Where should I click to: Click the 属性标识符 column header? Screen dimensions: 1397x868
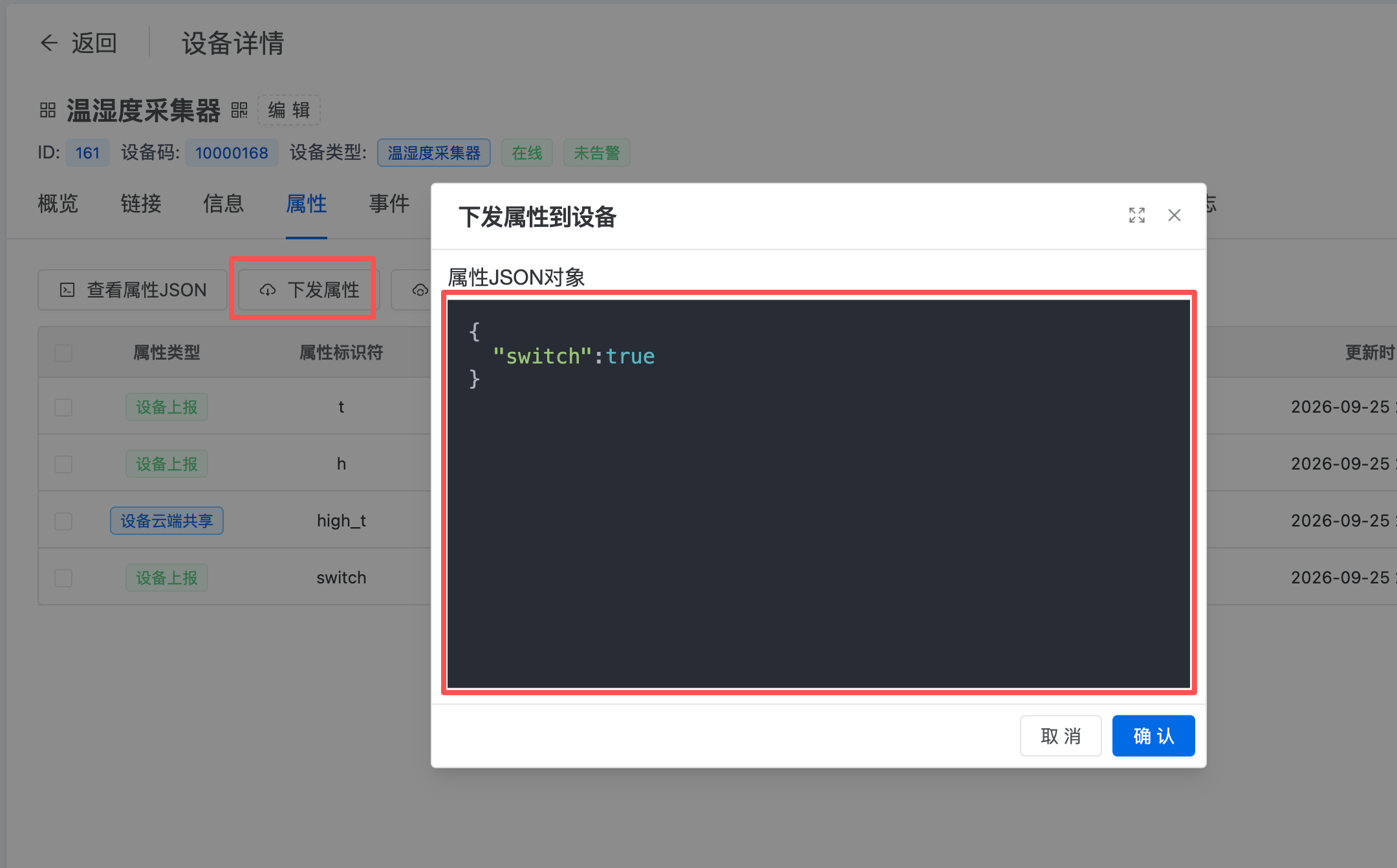pyautogui.click(x=341, y=353)
